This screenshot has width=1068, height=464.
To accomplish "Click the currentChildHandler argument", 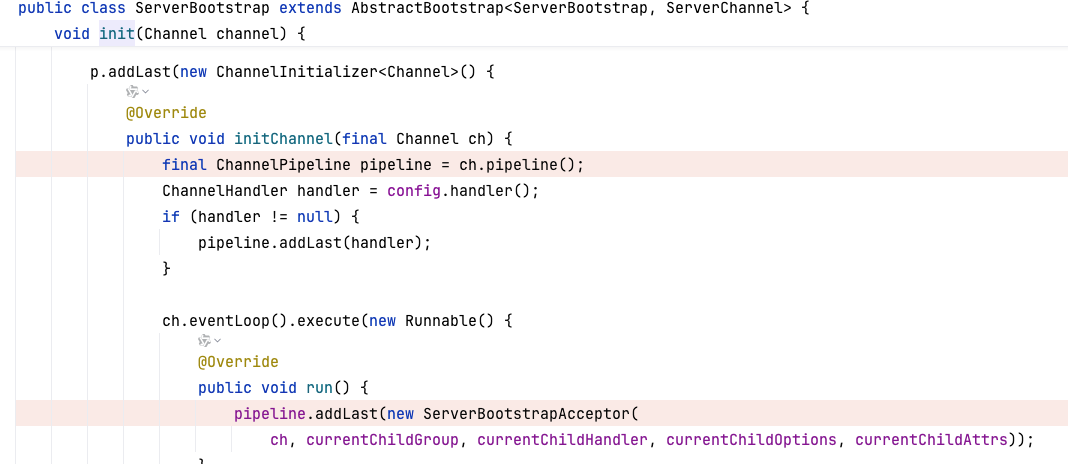I will point(562,440).
